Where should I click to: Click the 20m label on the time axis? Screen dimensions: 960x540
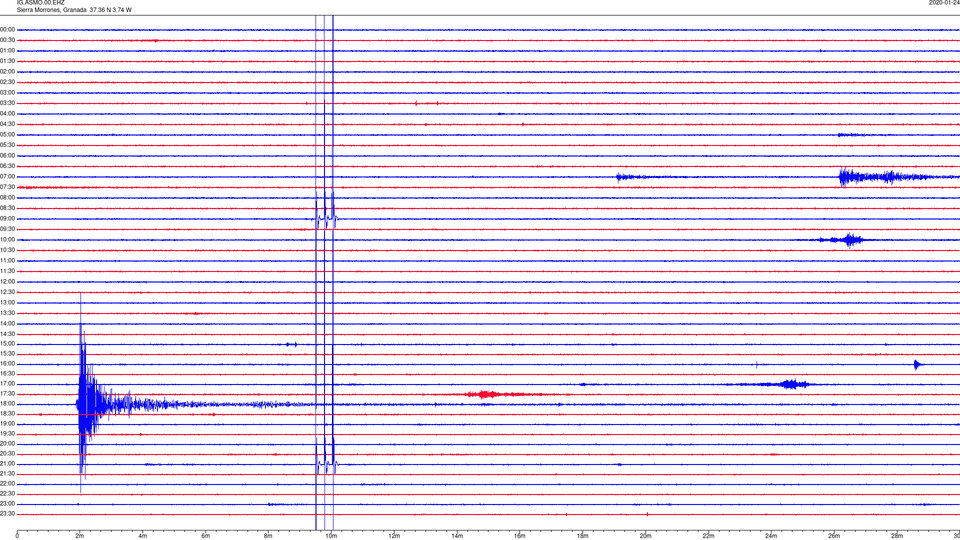click(x=645, y=536)
